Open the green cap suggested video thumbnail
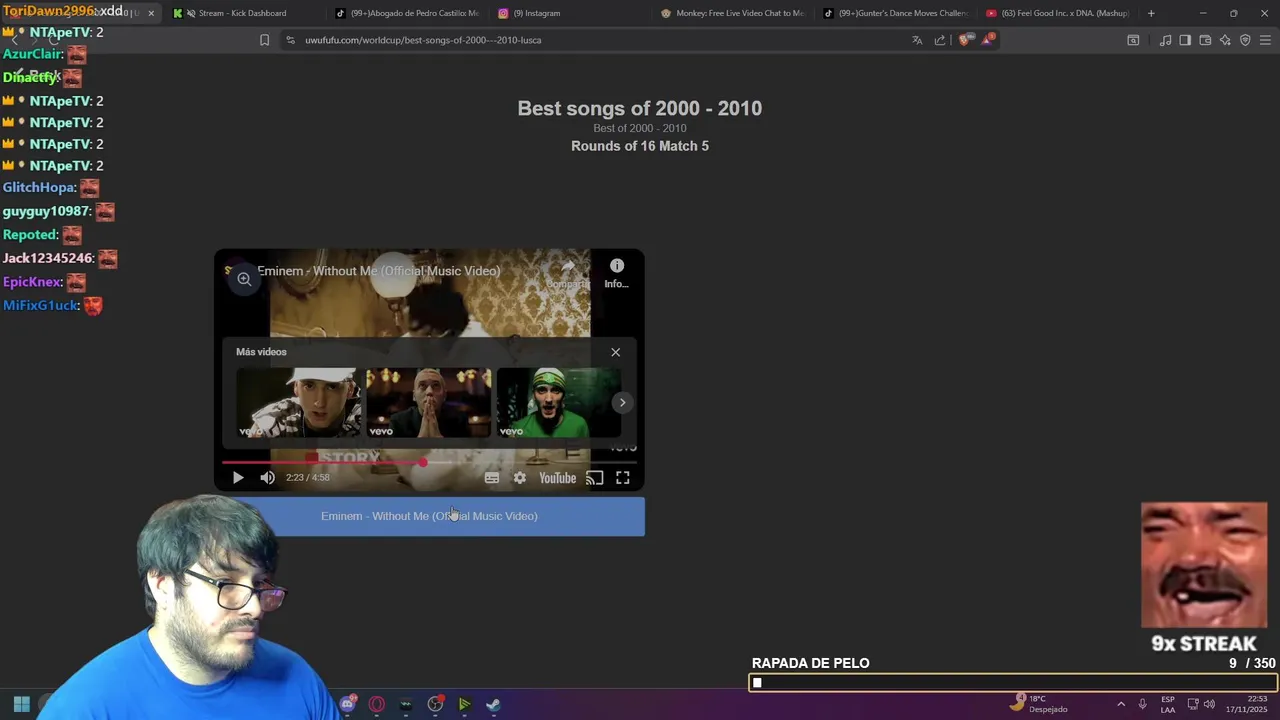Screen dimensions: 1280x720 tap(558, 403)
